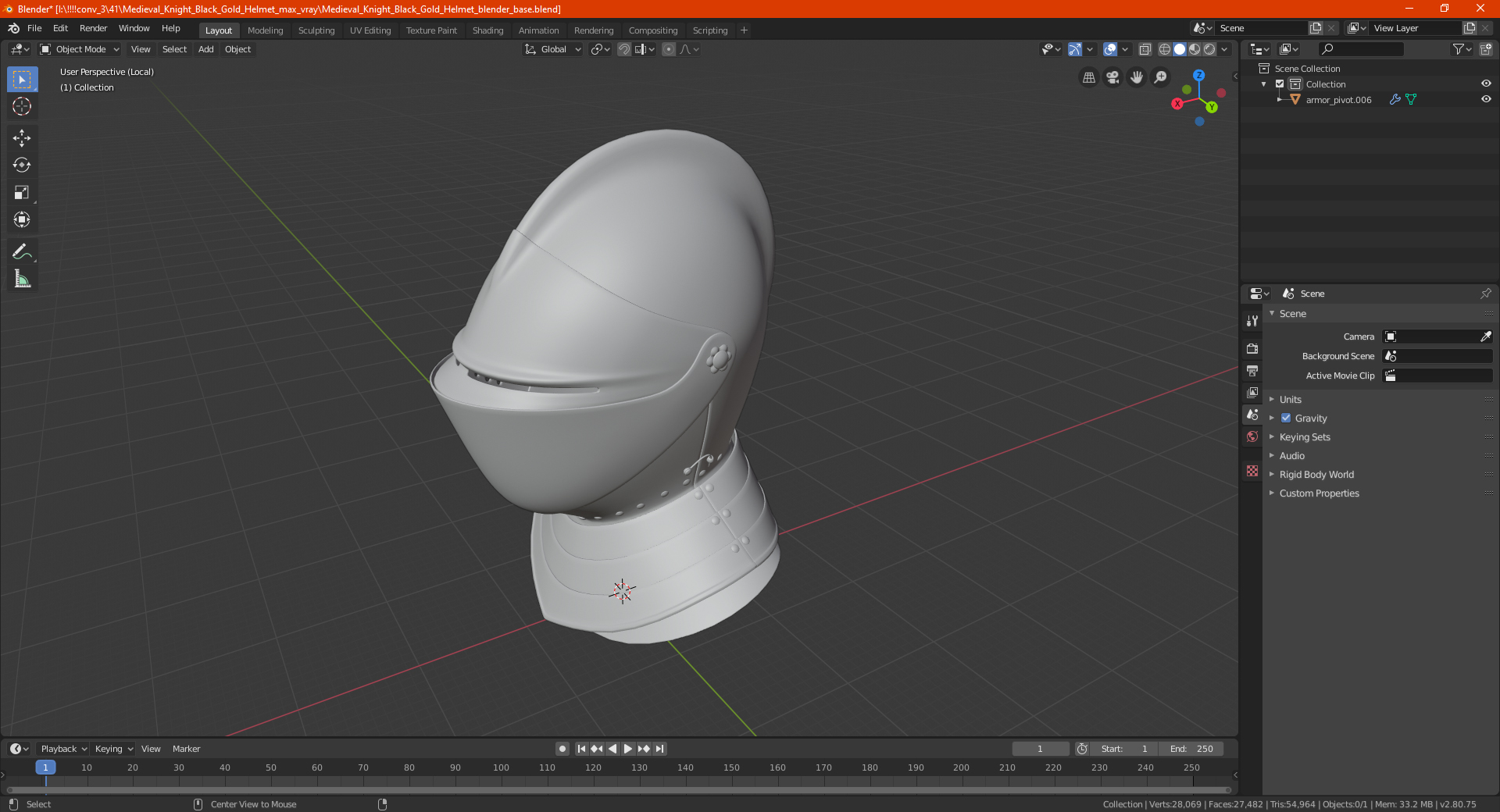This screenshot has height=812, width=1500.
Task: Open the World properties tab
Action: (1252, 436)
